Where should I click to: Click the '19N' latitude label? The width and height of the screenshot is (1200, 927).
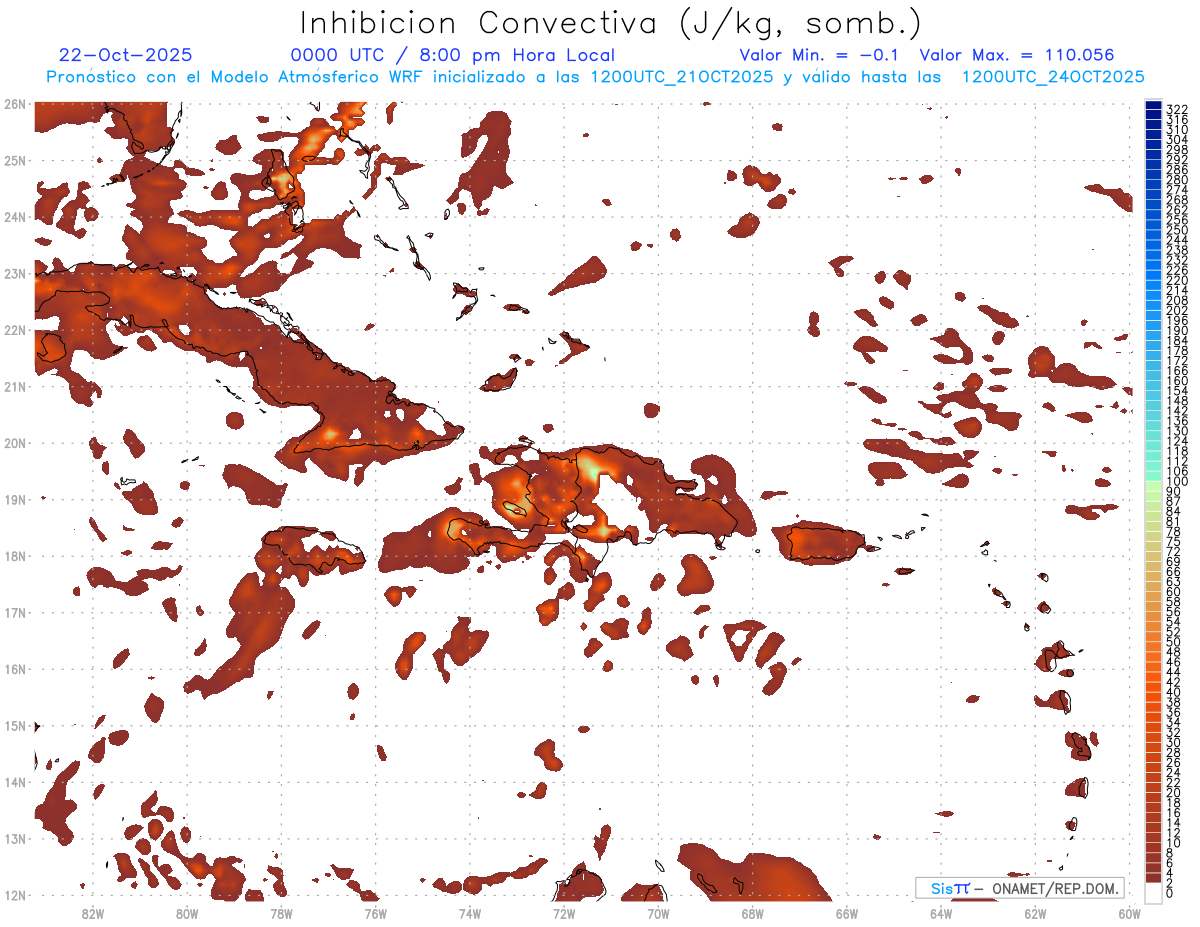pyautogui.click(x=15, y=499)
